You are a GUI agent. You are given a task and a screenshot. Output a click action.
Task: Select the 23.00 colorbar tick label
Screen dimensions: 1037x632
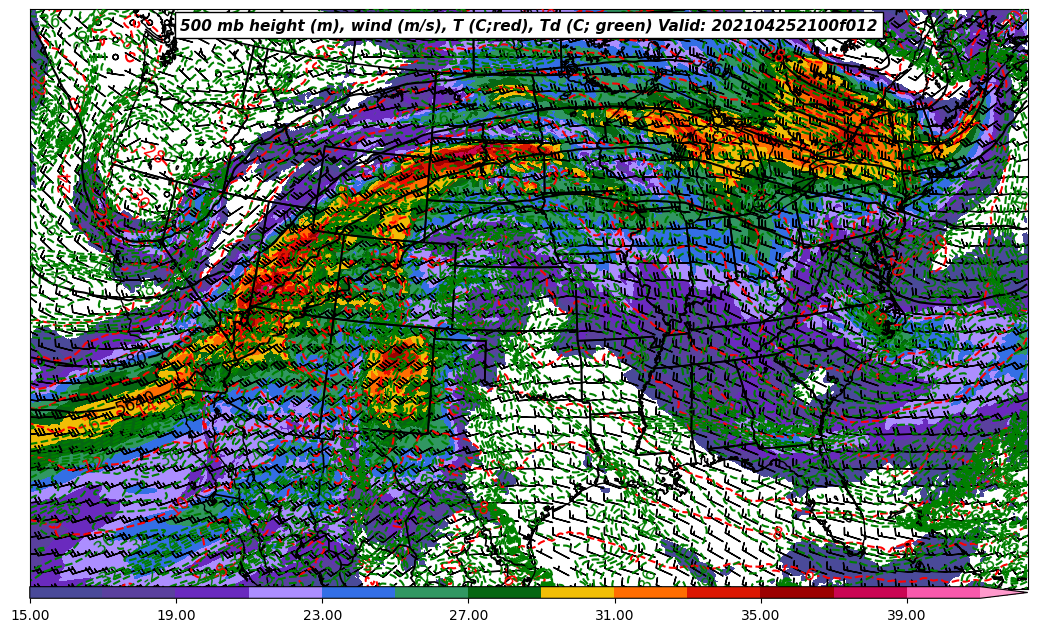click(x=322, y=616)
